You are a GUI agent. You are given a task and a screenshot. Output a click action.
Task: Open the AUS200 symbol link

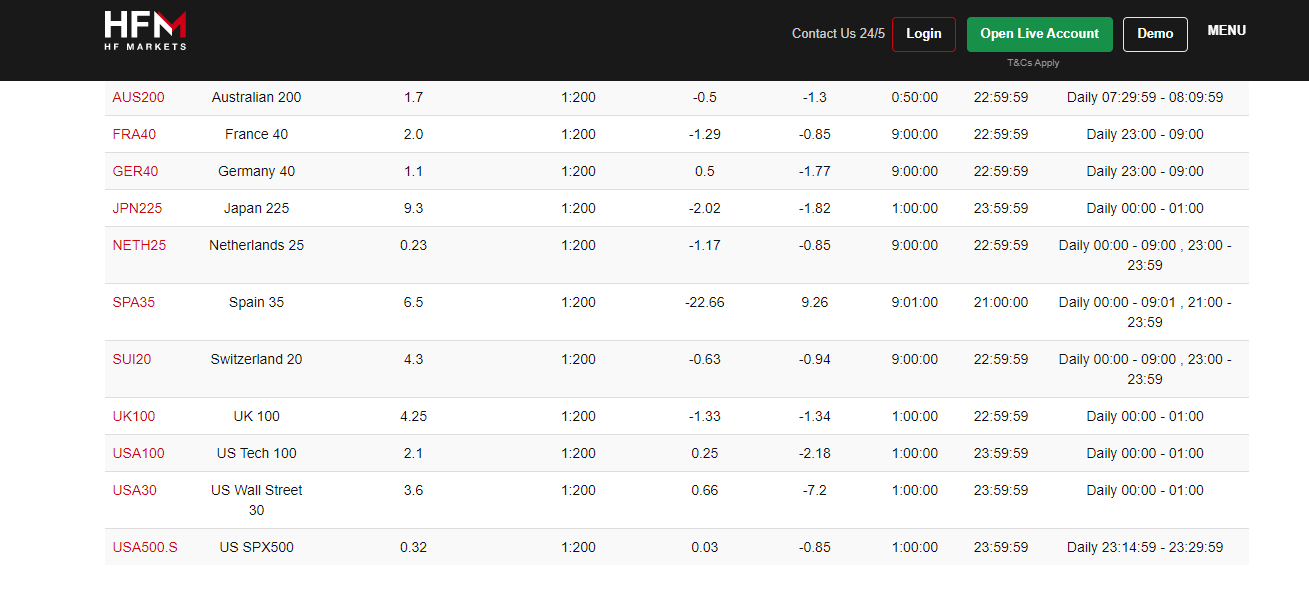(x=139, y=97)
